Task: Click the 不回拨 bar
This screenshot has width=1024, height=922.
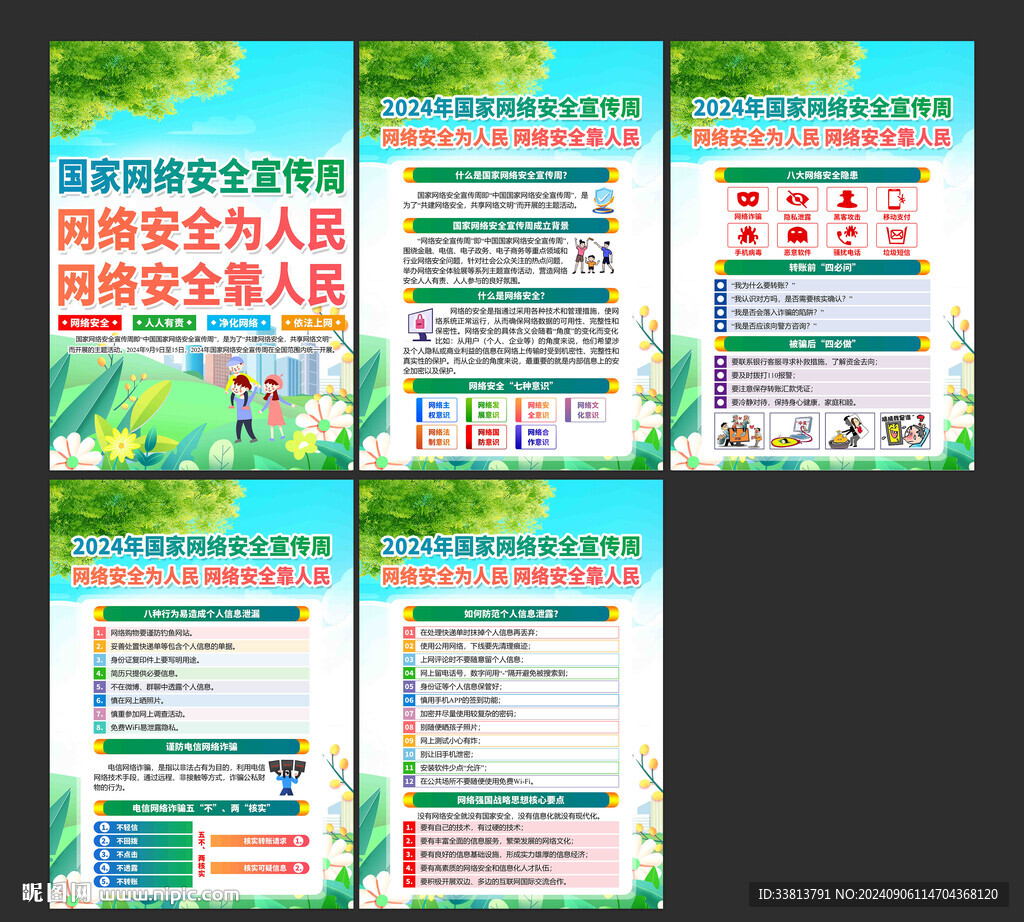Action: [x=143, y=841]
